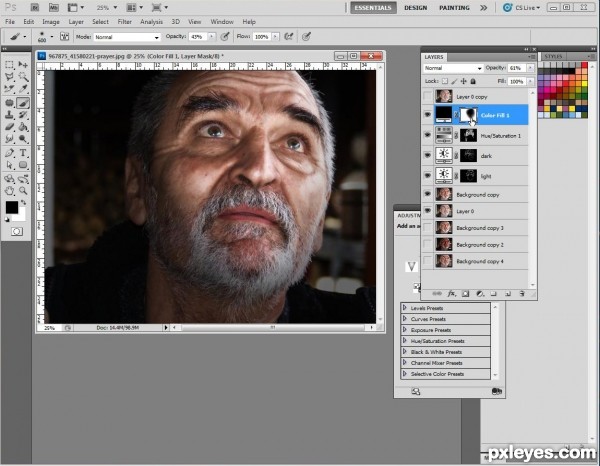Image resolution: width=600 pixels, height=466 pixels.
Task: Select the Move tool
Action: pyautogui.click(x=23, y=65)
